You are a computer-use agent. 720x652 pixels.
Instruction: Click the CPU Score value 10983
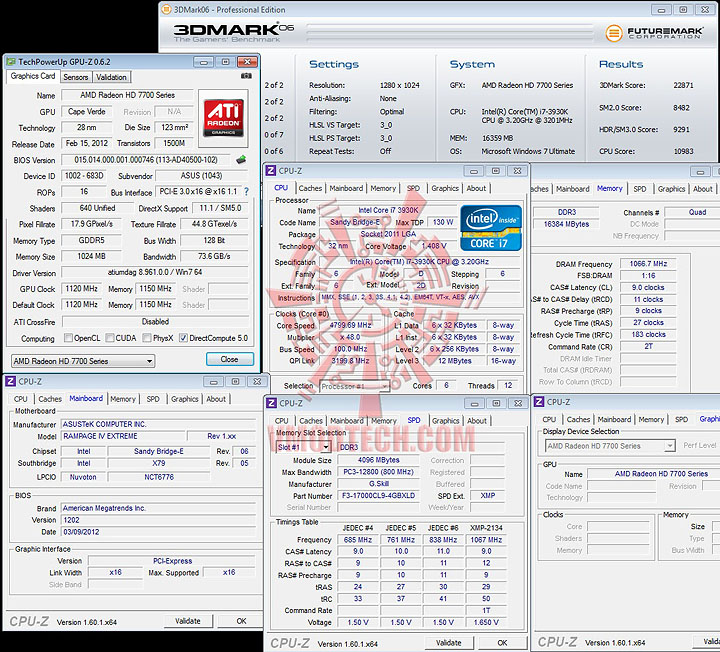tap(683, 151)
